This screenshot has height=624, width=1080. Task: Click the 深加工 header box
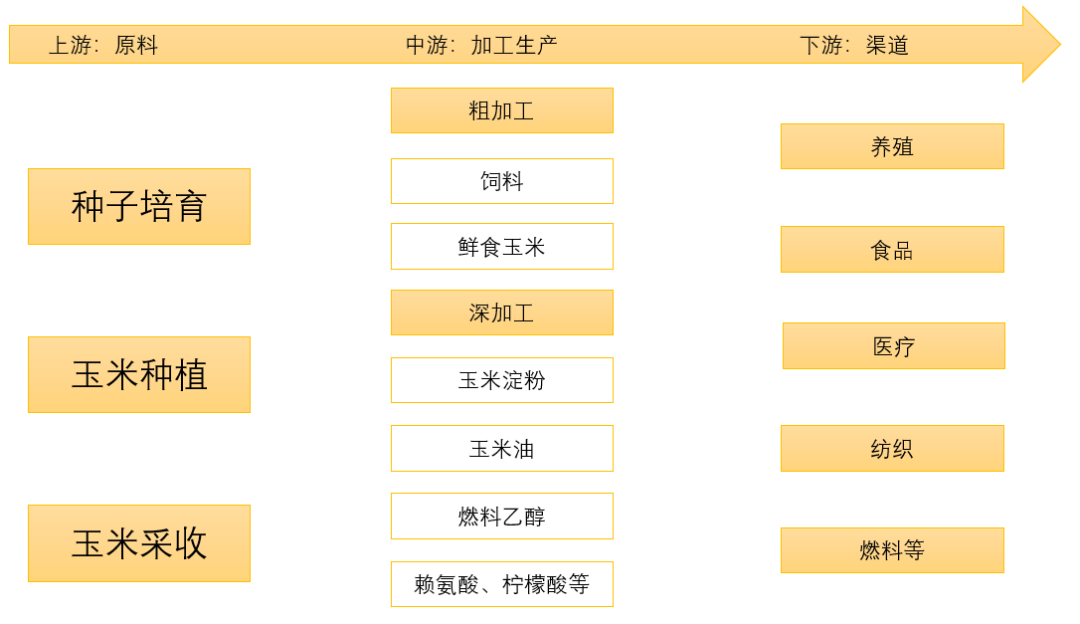point(501,312)
